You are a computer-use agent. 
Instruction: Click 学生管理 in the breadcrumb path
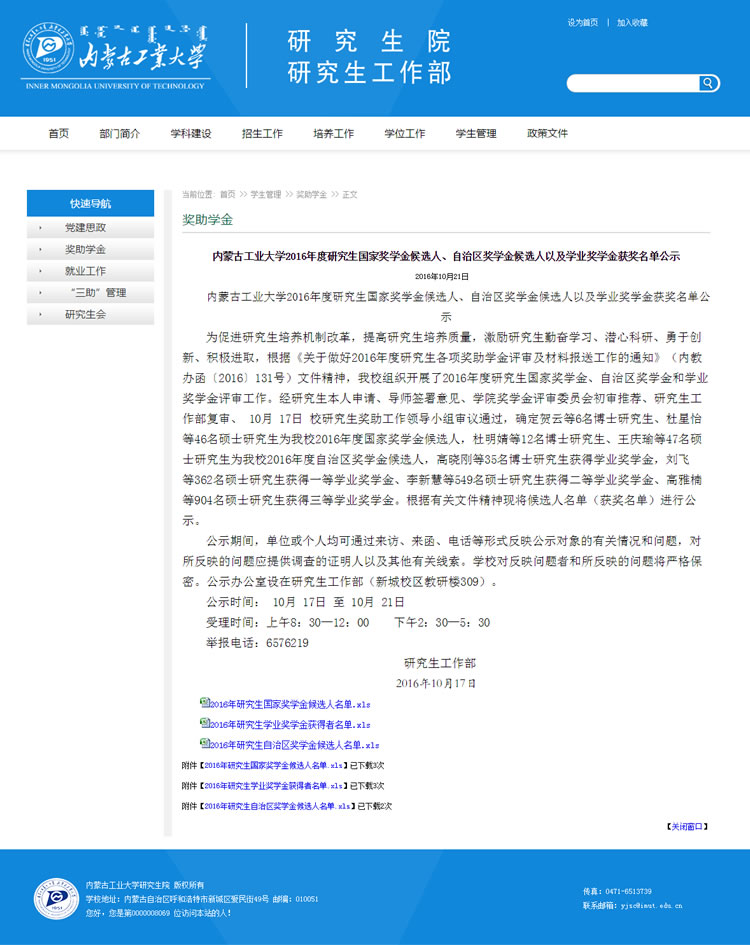tap(265, 195)
